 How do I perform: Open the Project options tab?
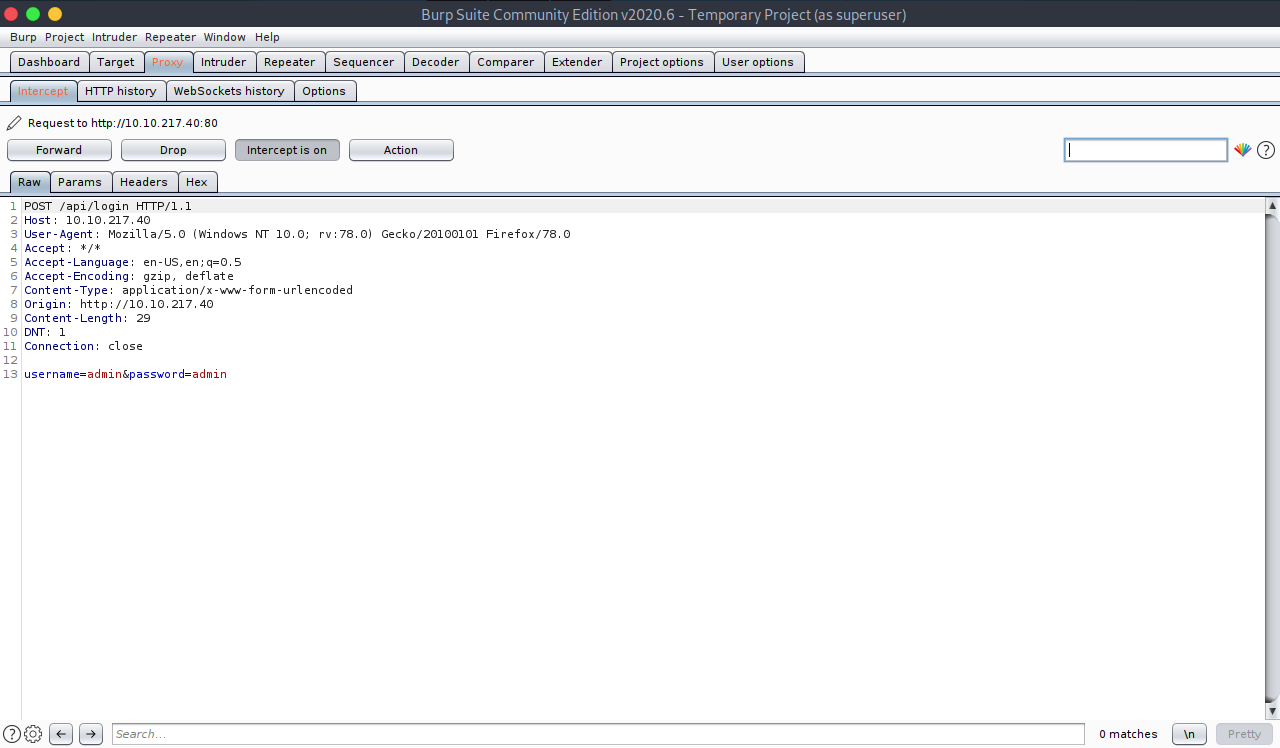point(662,62)
